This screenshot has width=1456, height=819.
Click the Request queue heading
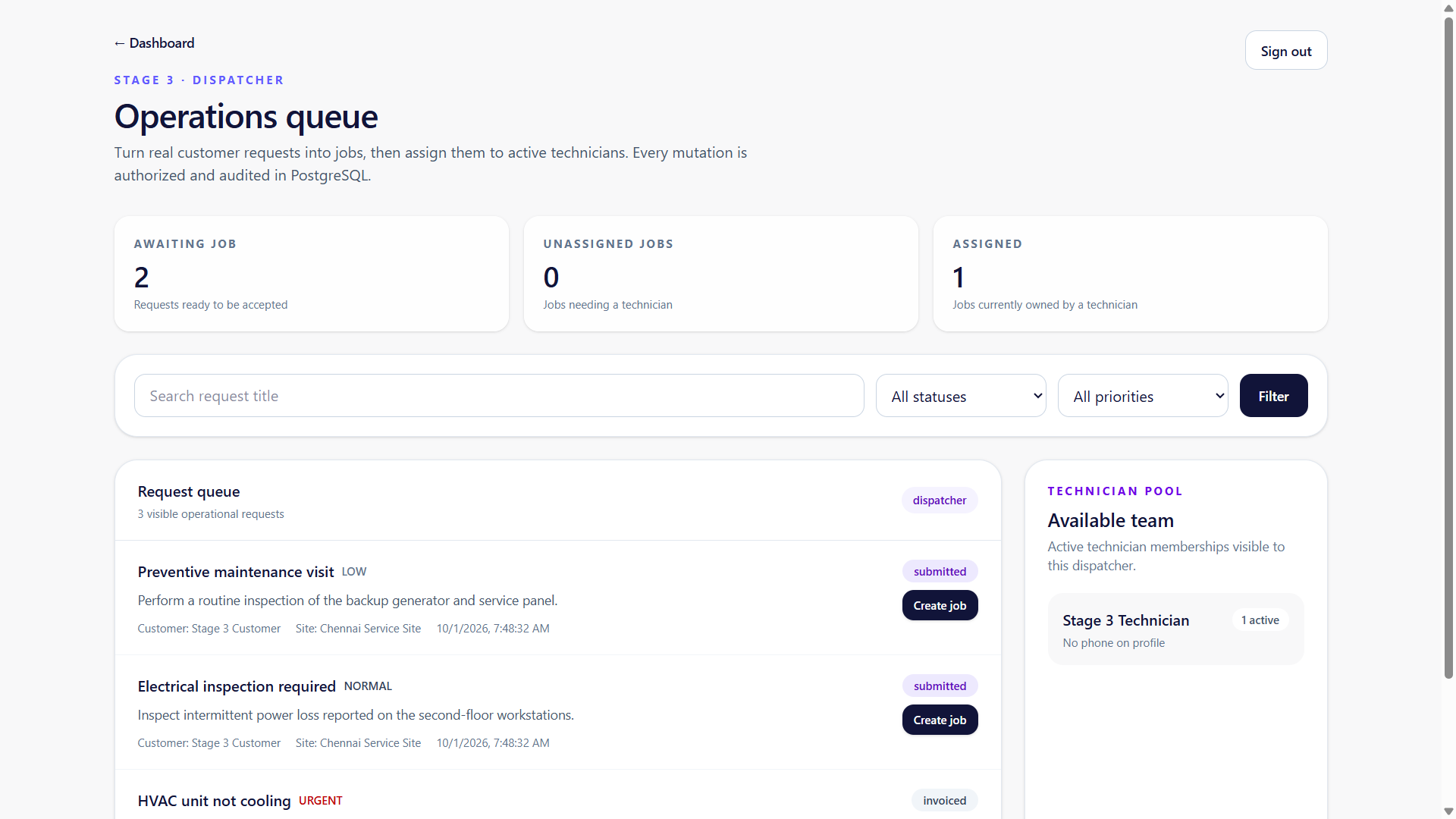point(189,491)
